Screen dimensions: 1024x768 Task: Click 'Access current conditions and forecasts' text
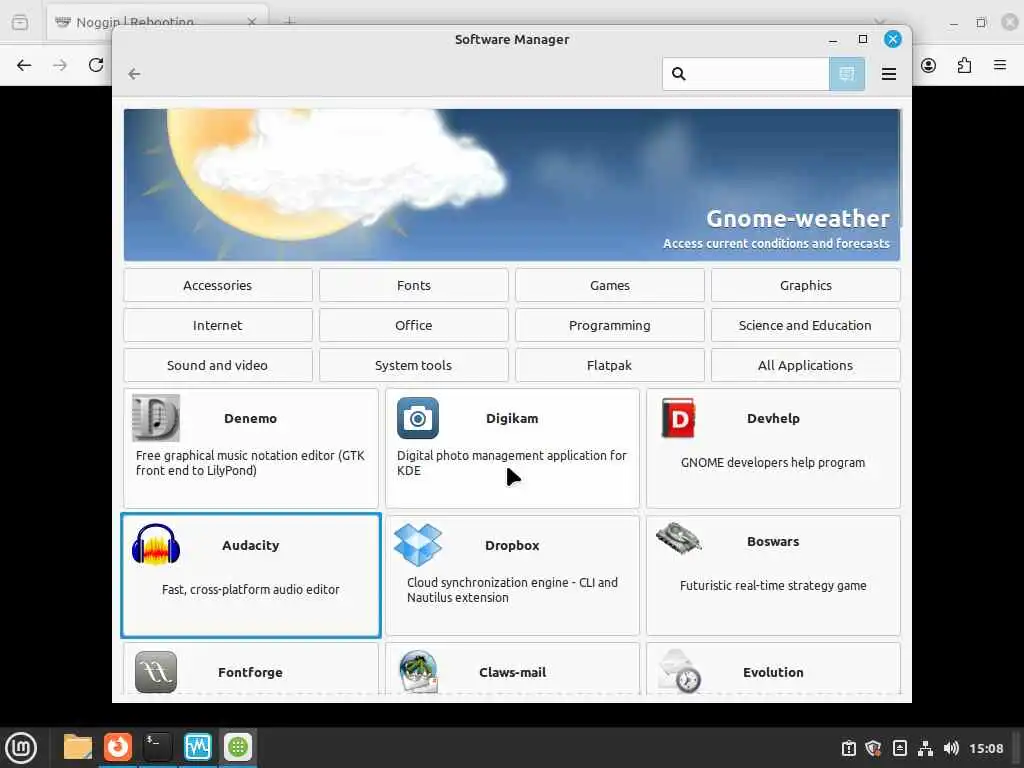click(x=776, y=243)
